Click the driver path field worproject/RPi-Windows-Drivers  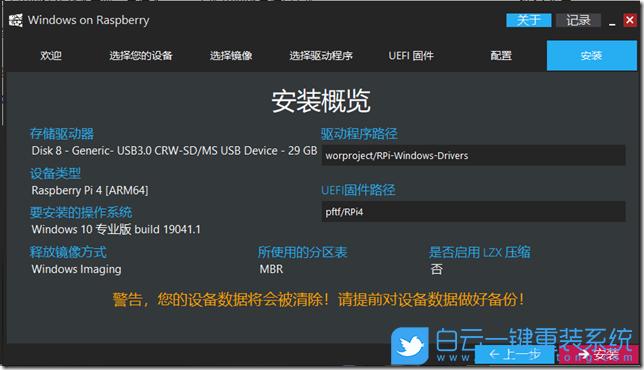point(473,155)
